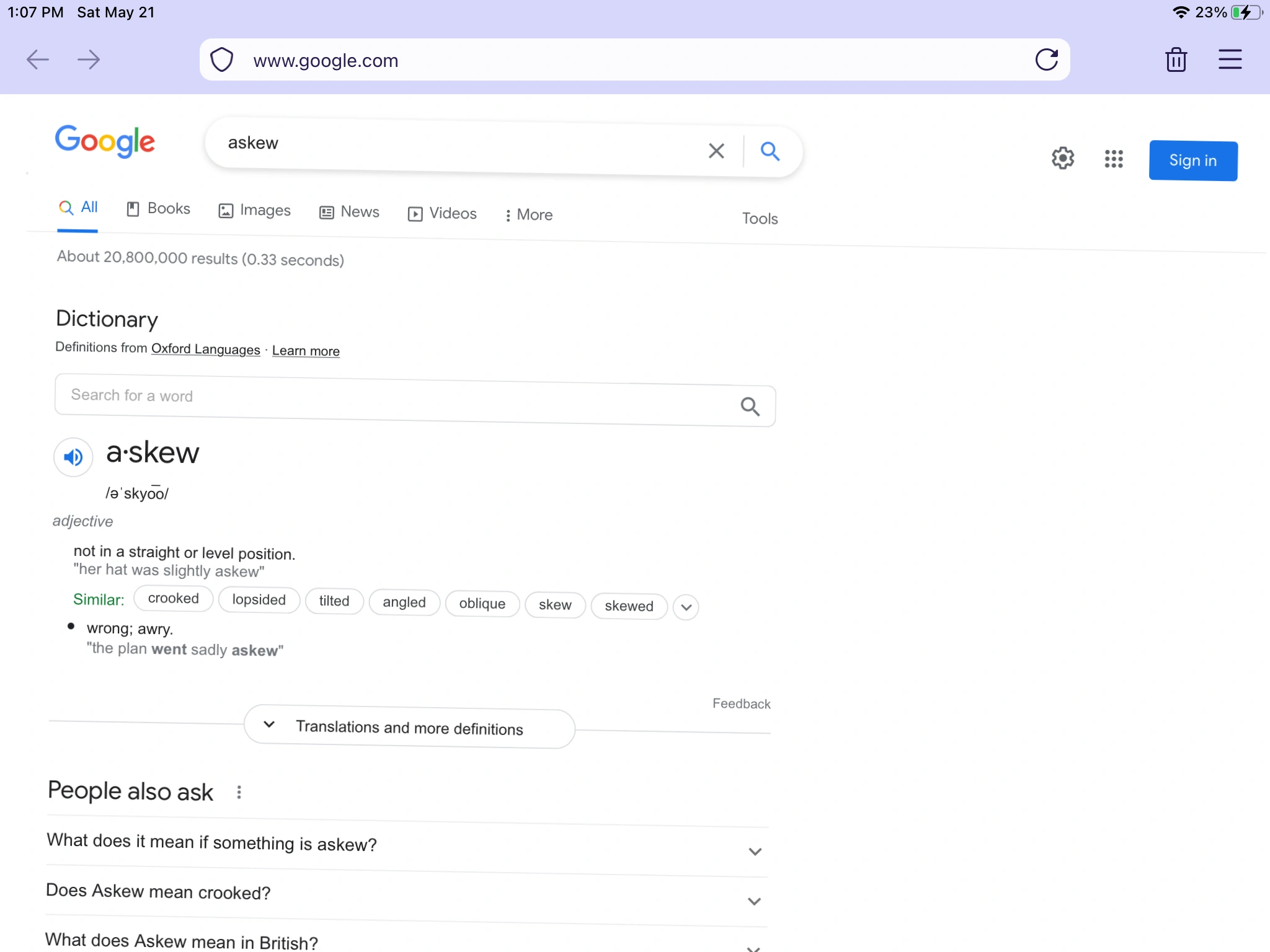This screenshot has height=952, width=1270.
Task: Click the Sign in button
Action: (x=1192, y=160)
